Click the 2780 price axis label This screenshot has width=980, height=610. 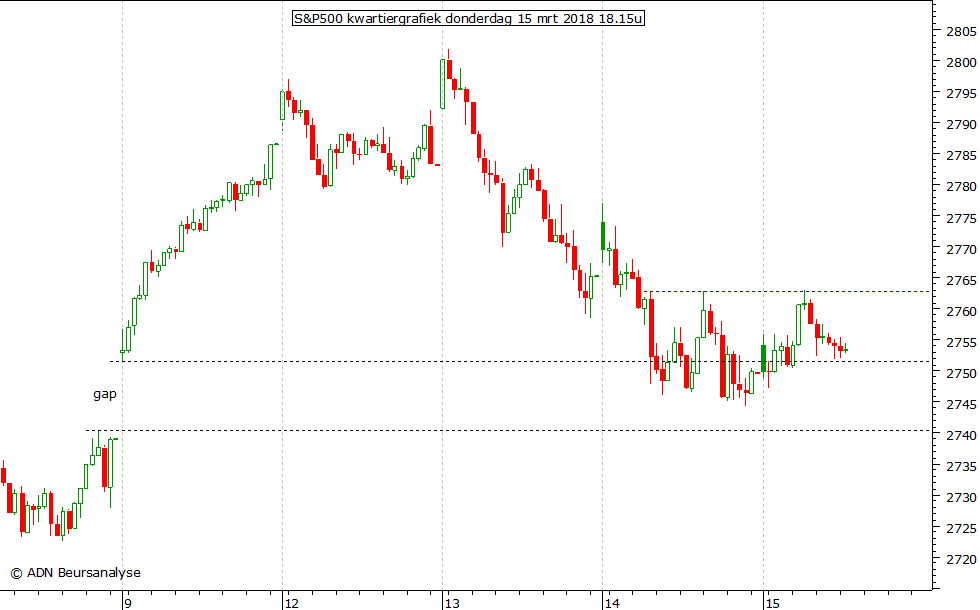click(961, 187)
